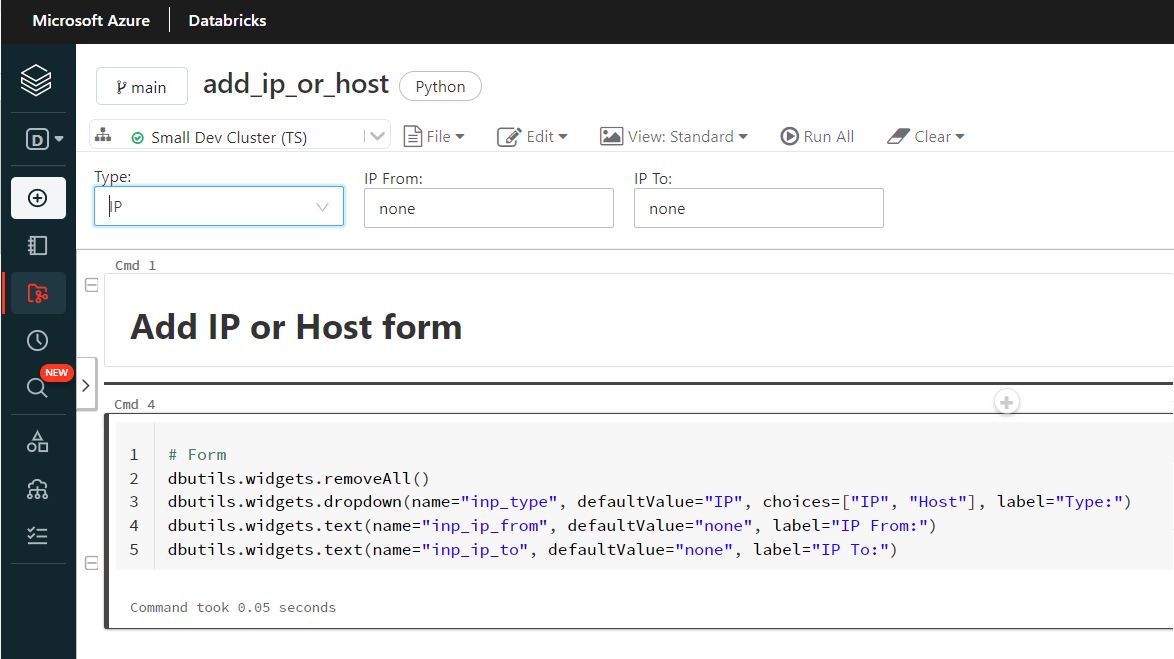
Task: Click the Cmd 1 label
Action: coord(136,265)
